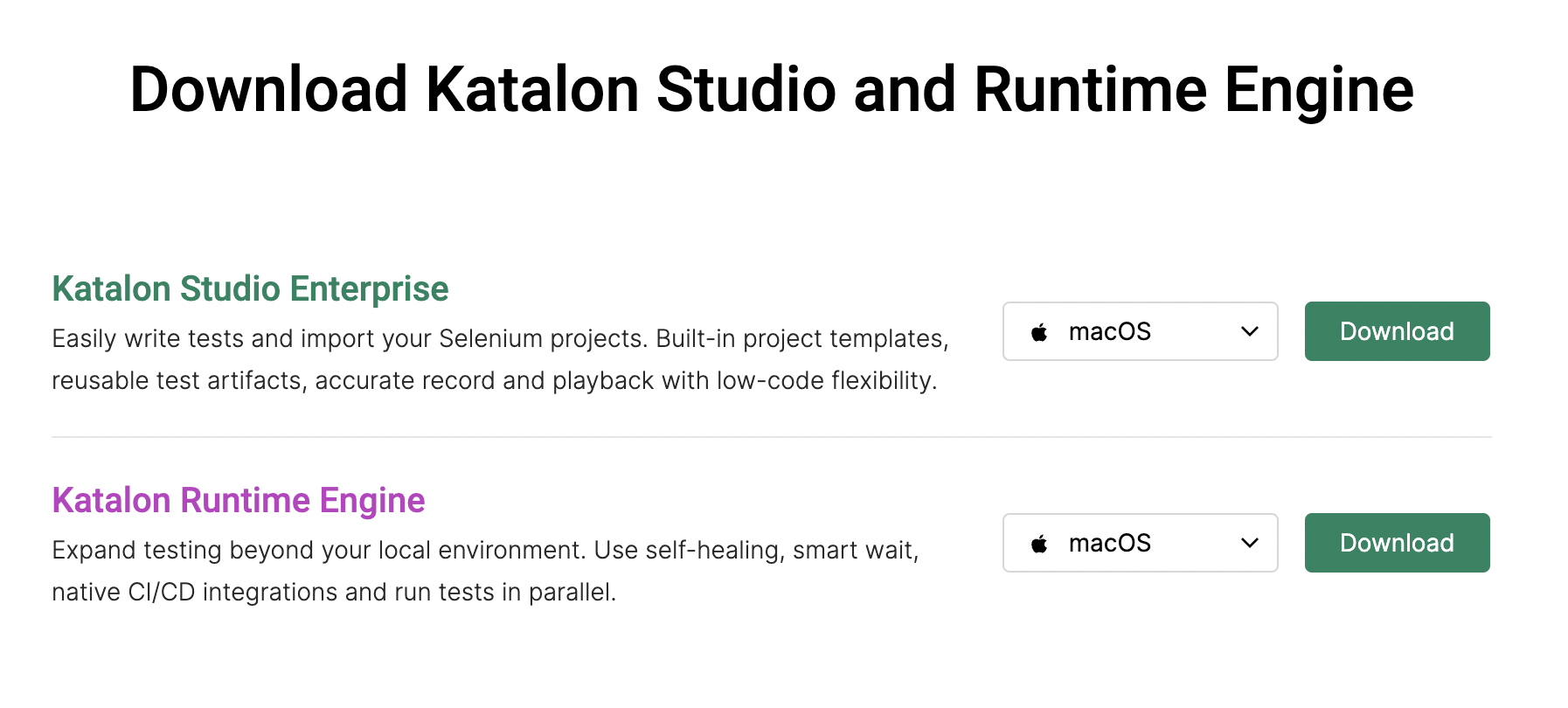Click the "Easily write tests" description line

(x=500, y=339)
